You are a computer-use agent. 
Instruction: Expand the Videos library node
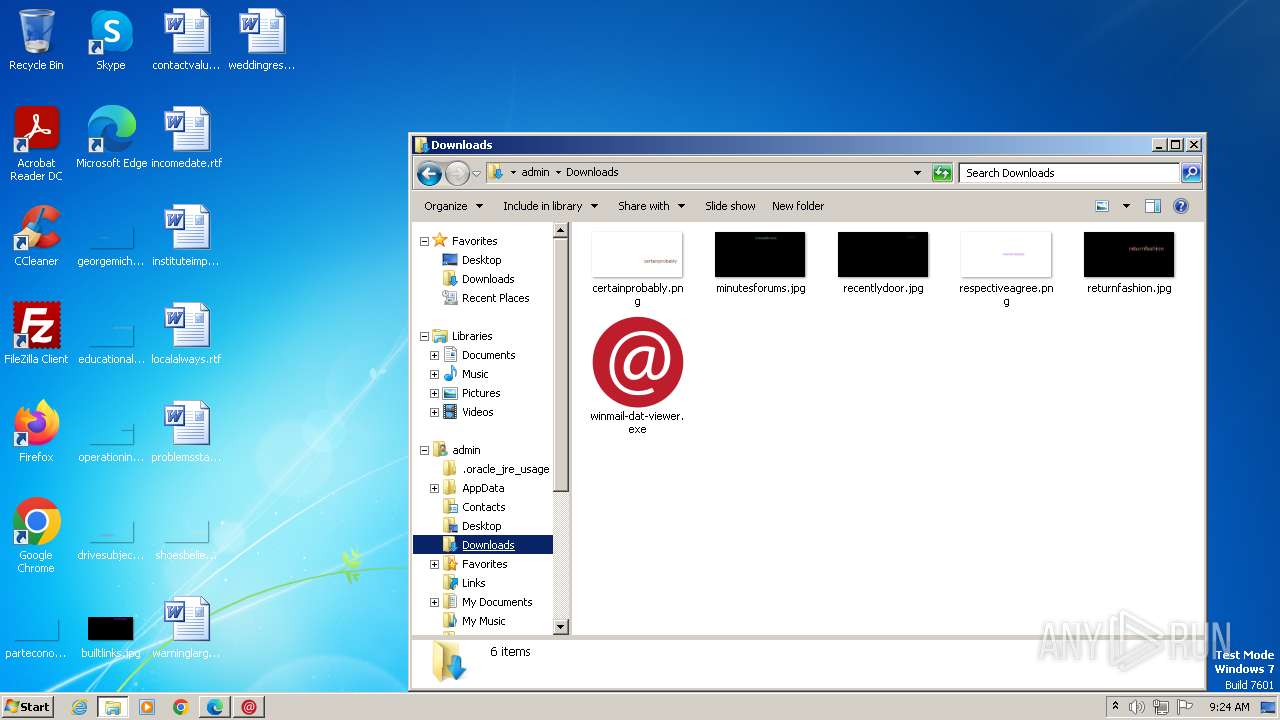[x=434, y=412]
